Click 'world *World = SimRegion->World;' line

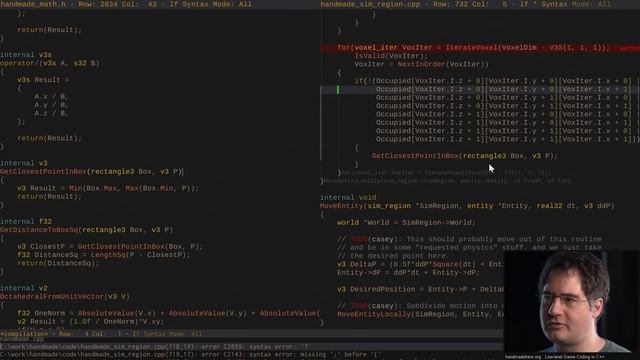coord(407,222)
